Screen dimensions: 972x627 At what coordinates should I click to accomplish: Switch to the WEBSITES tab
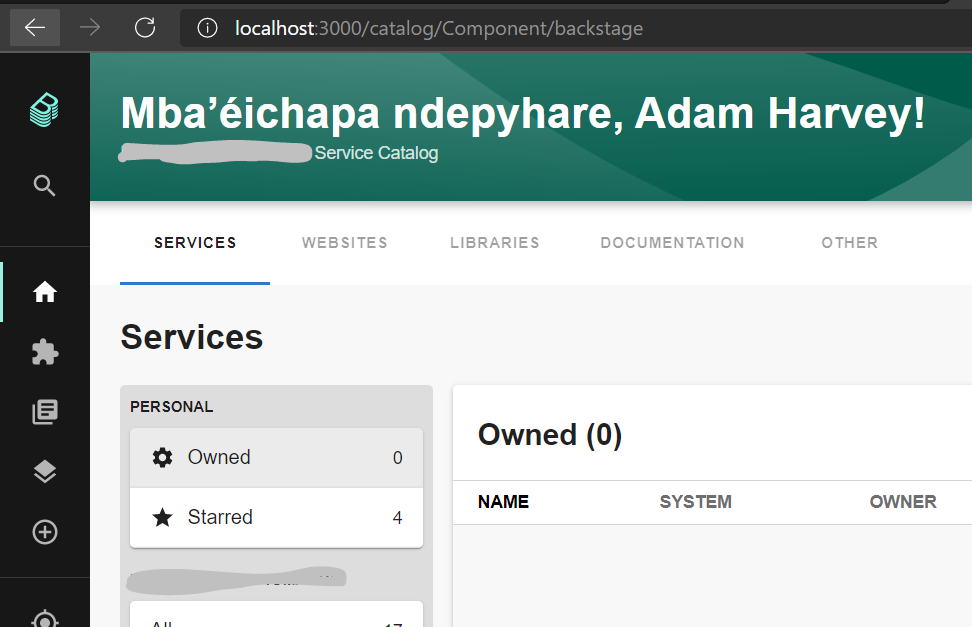point(344,242)
